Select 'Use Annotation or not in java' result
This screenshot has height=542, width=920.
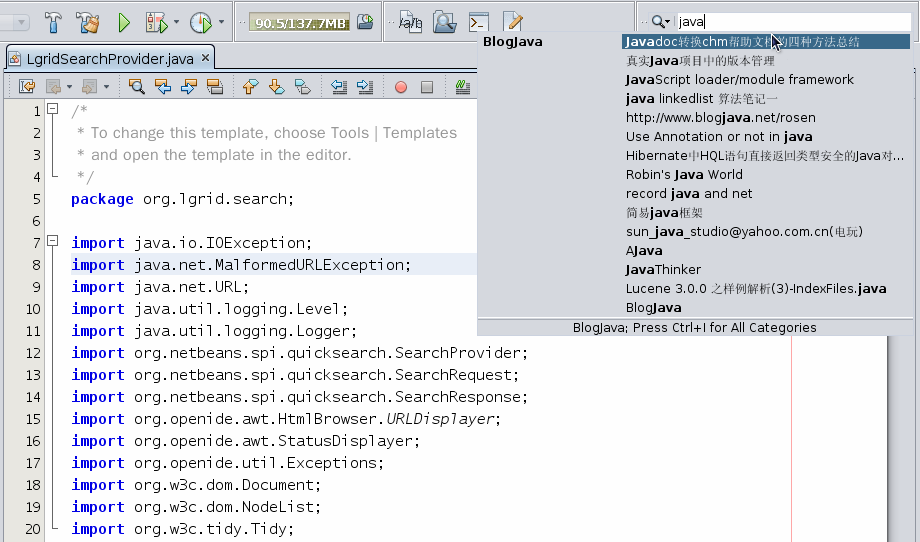click(x=766, y=137)
